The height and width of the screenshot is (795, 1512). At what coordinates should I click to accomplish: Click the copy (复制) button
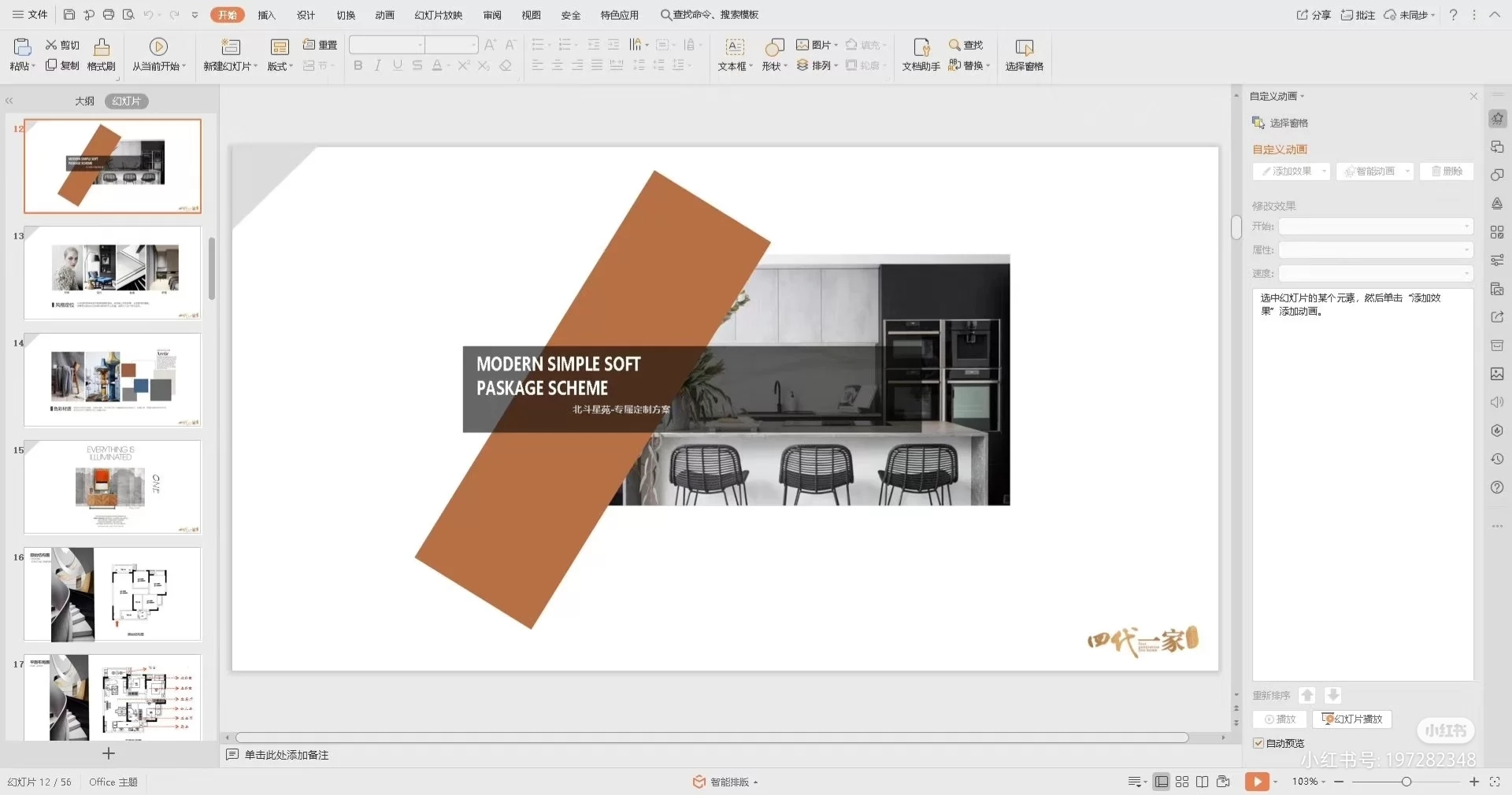click(62, 65)
